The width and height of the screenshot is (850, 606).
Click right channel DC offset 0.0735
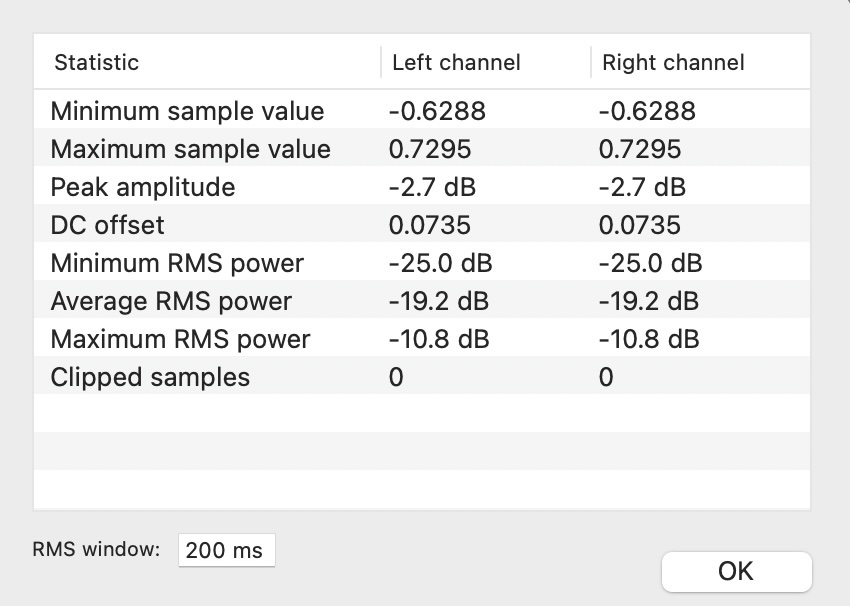click(x=640, y=225)
